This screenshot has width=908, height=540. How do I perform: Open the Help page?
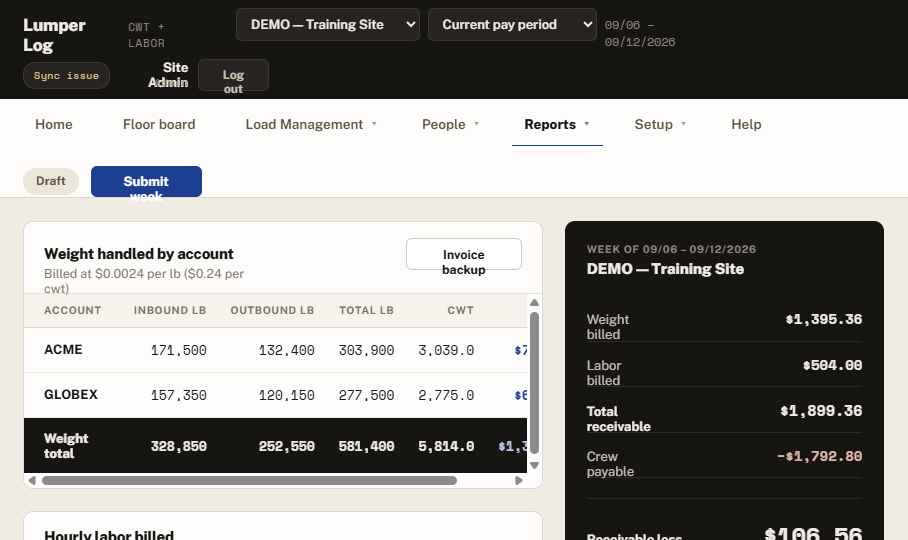coord(746,124)
